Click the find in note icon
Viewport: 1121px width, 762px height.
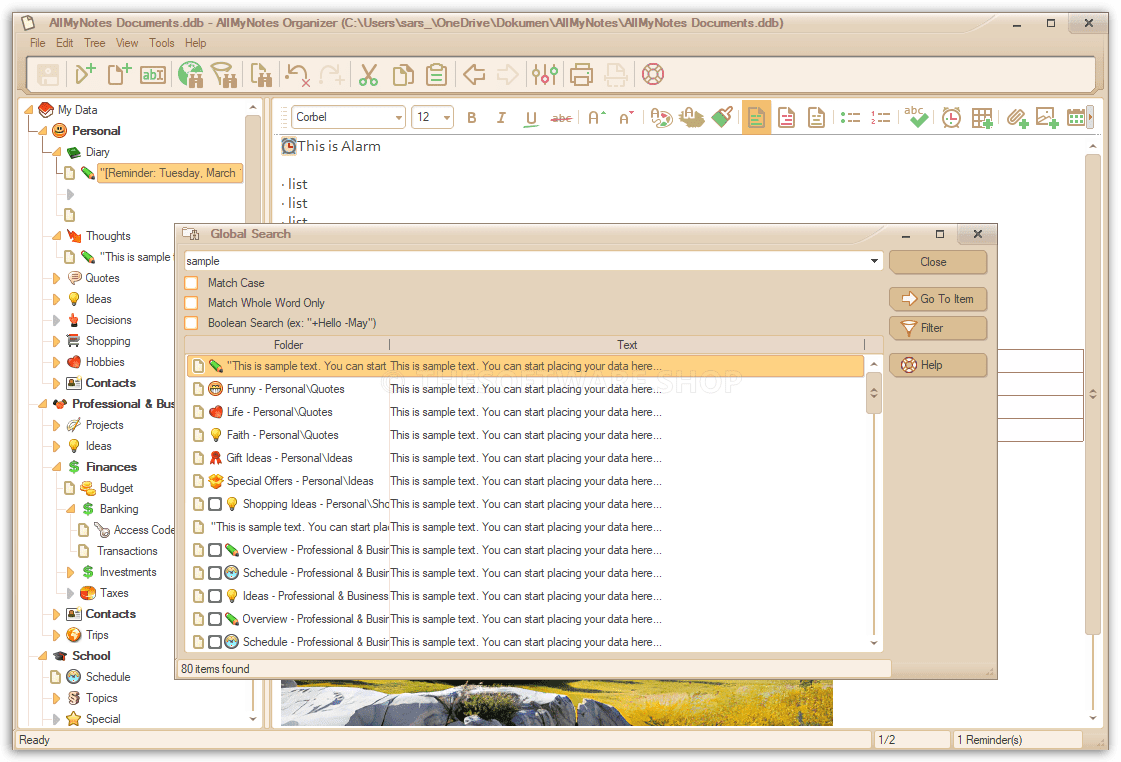[x=261, y=74]
